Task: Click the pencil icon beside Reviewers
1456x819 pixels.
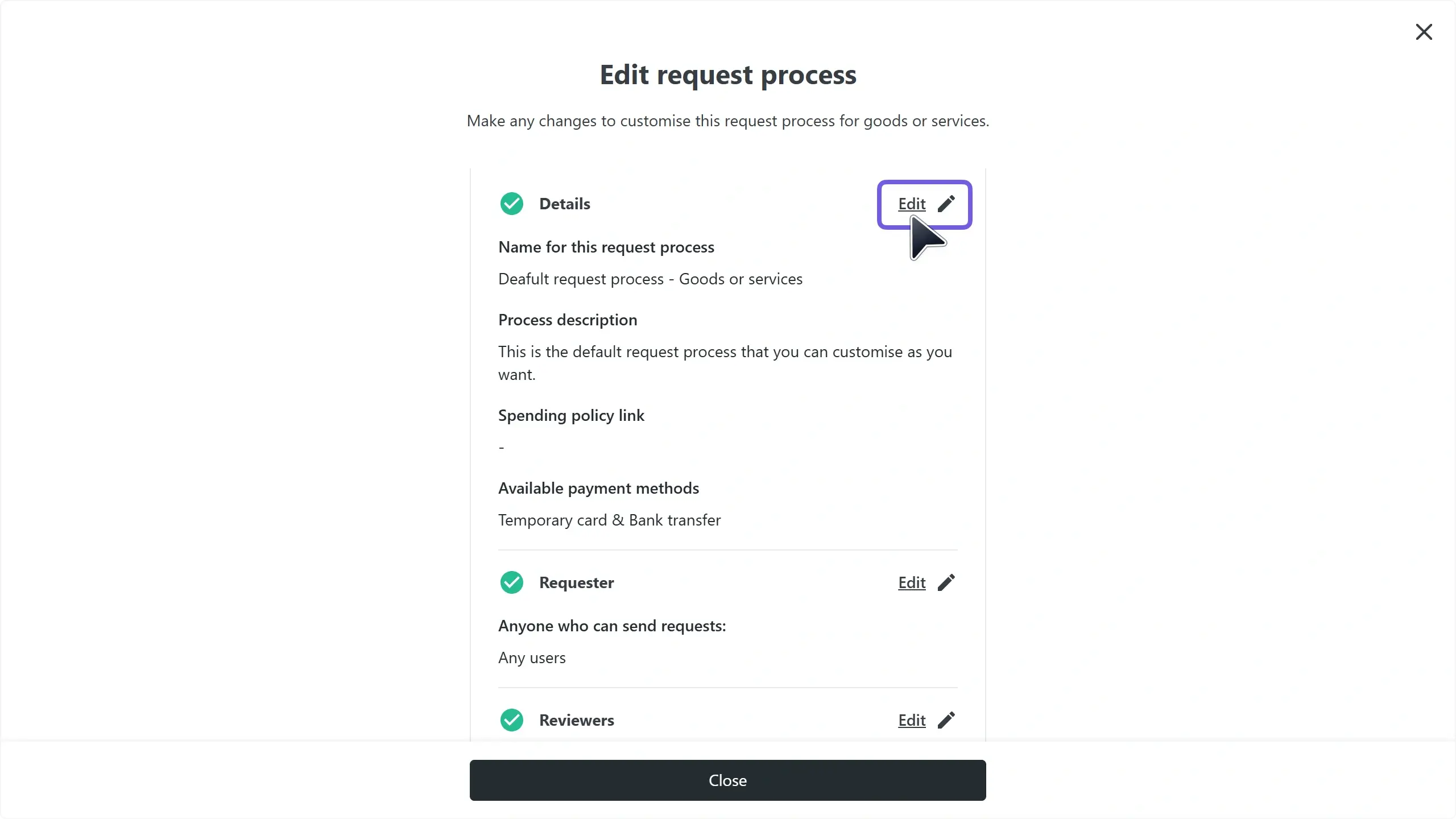Action: (x=946, y=720)
